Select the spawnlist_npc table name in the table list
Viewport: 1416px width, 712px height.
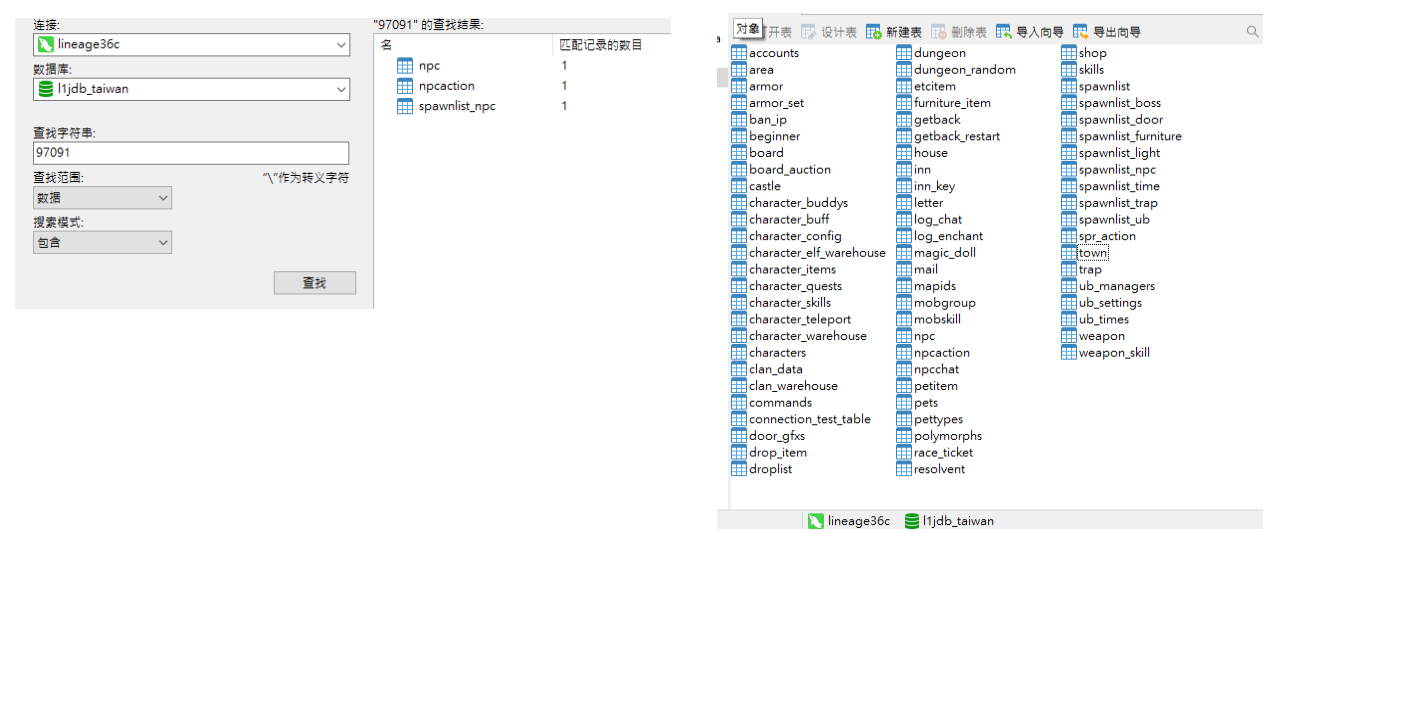click(x=1117, y=170)
